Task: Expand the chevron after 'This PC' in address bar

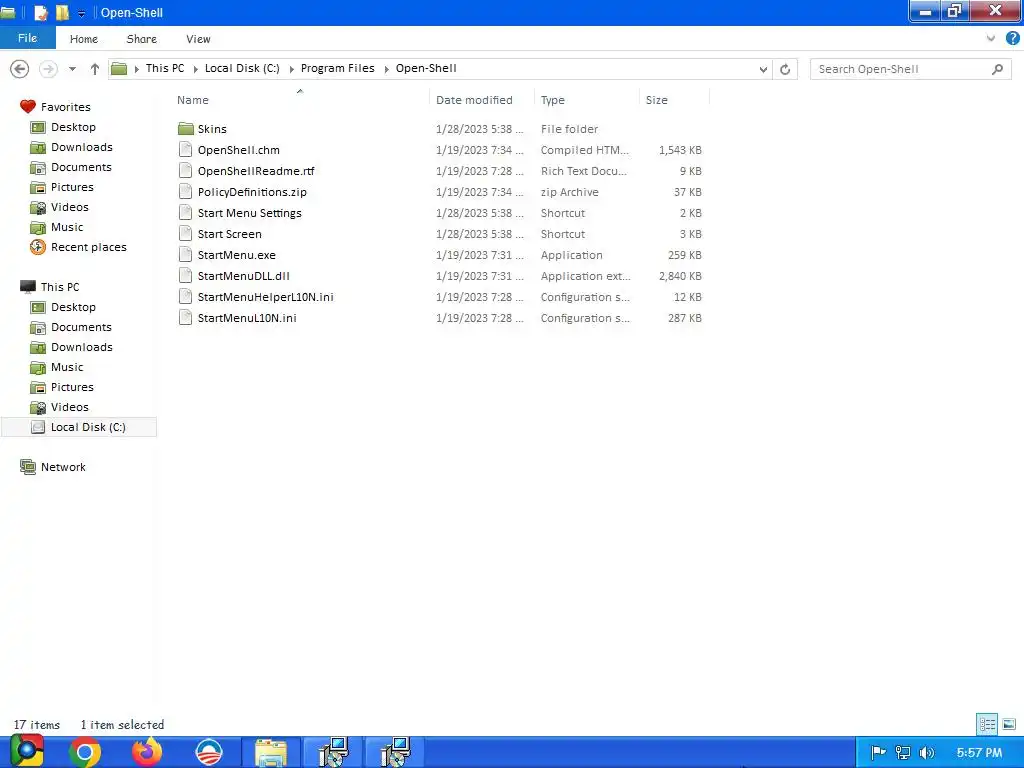Action: pos(195,69)
